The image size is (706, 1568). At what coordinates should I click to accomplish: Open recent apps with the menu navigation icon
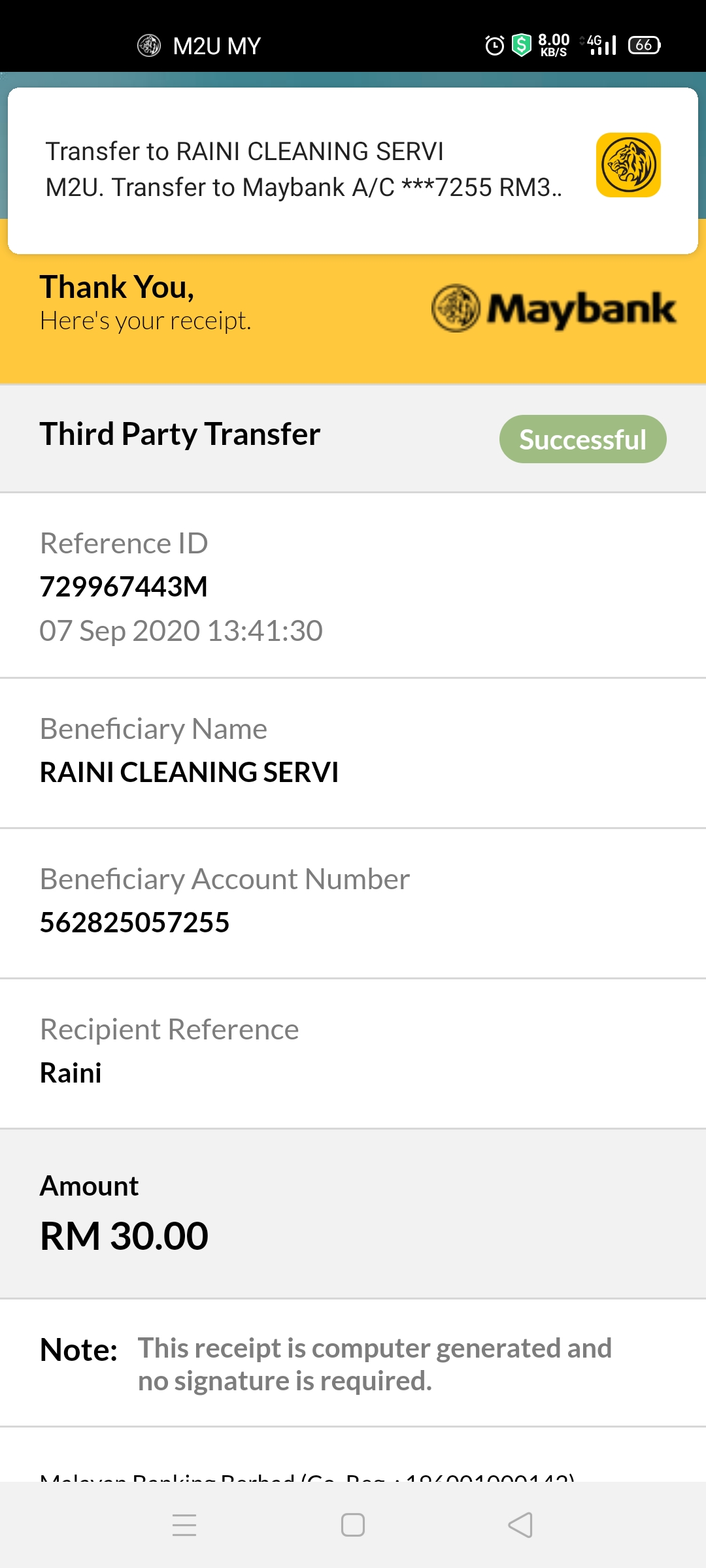(184, 1525)
